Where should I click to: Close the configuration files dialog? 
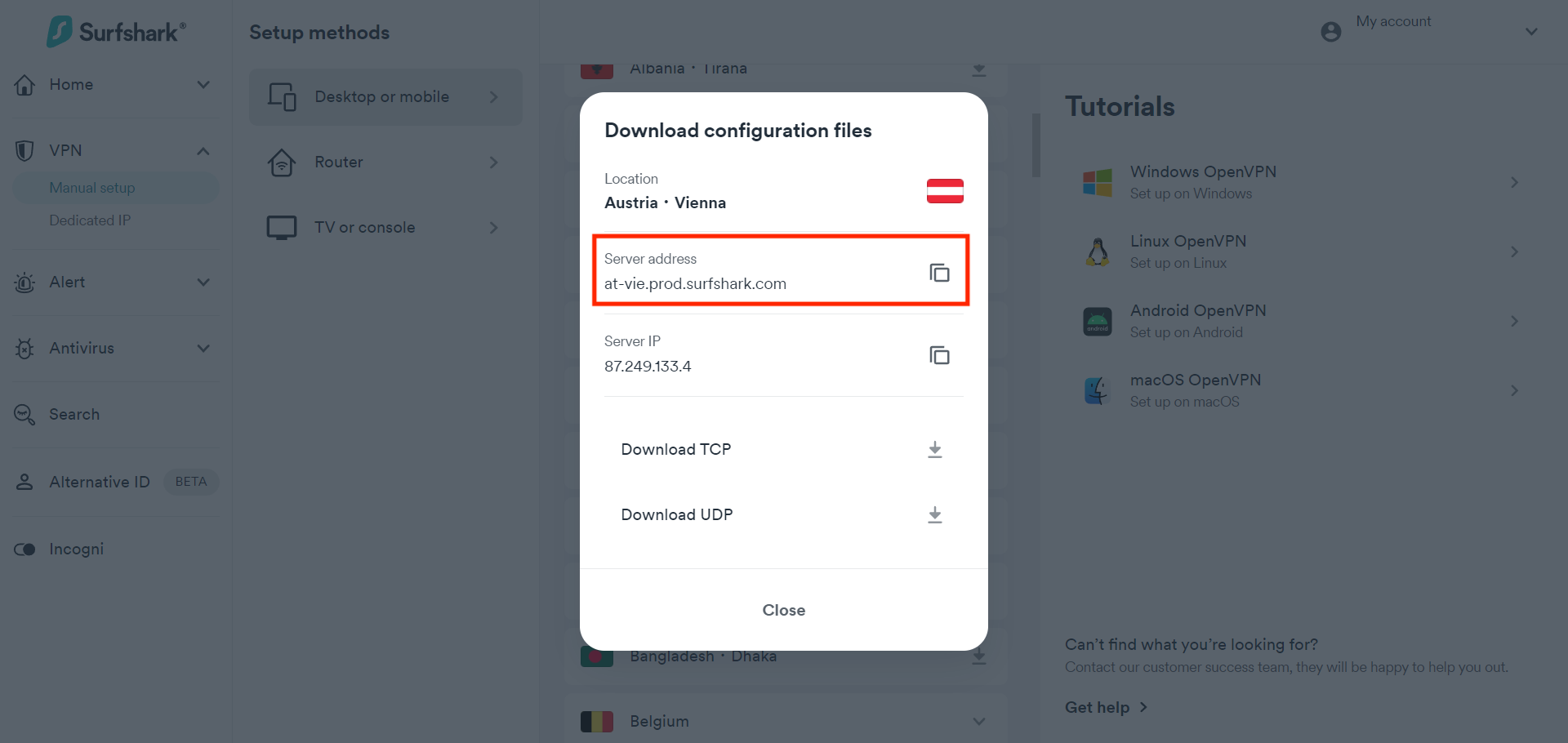(x=783, y=610)
